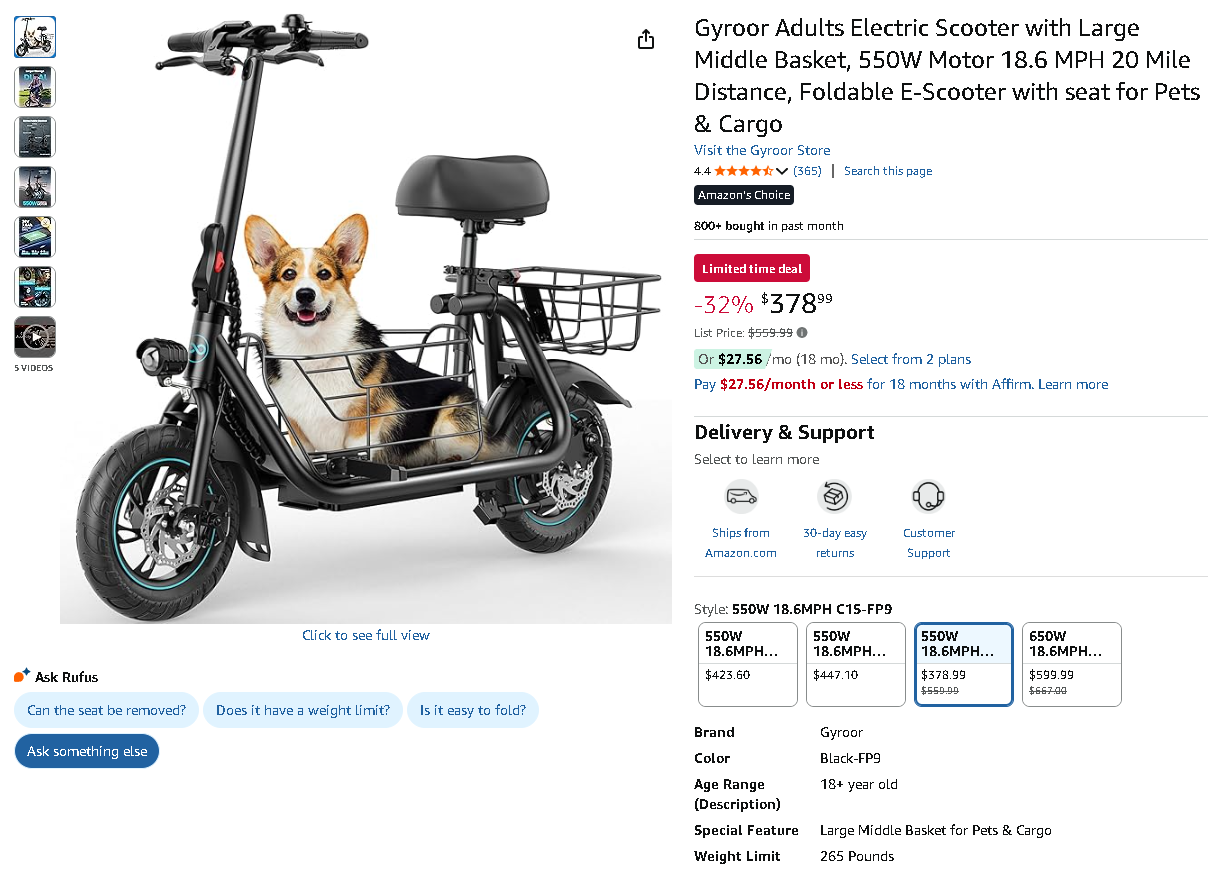Open the Ships from Amazon.com truck icon
1214x869 pixels.
pos(741,496)
